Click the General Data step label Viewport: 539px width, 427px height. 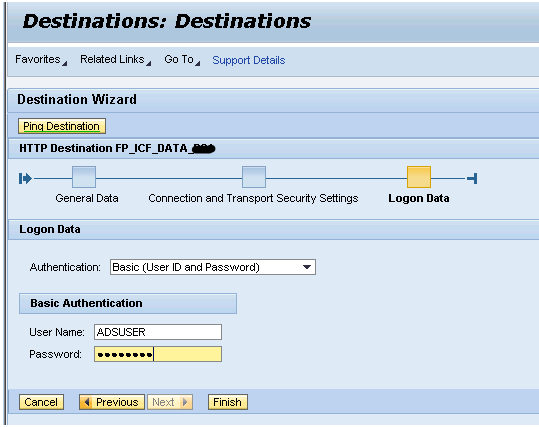click(87, 198)
